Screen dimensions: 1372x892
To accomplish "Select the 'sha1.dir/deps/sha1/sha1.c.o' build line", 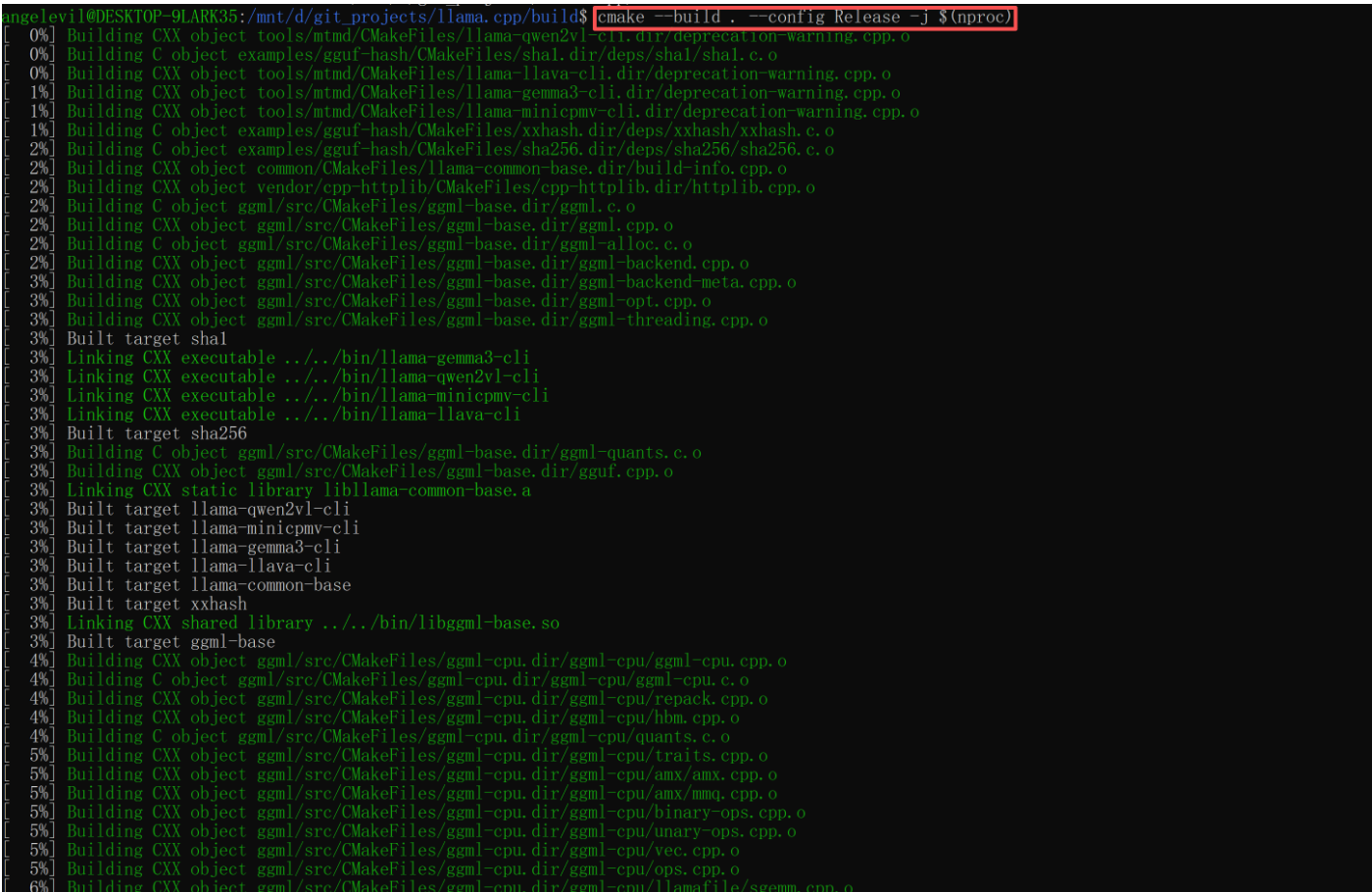I will point(390,55).
